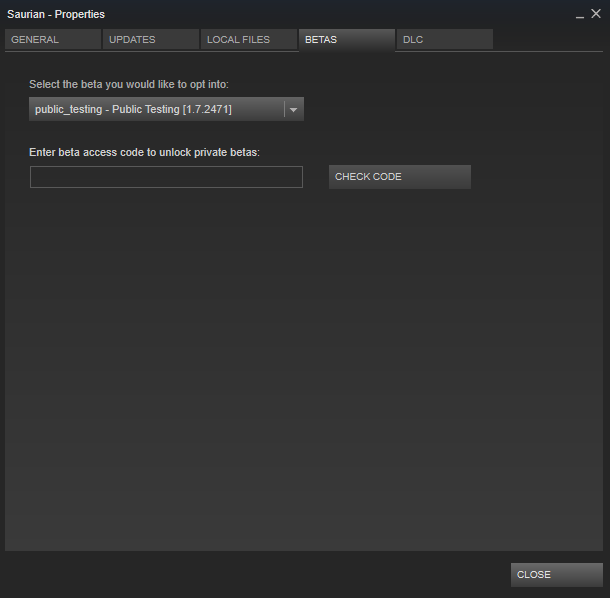This screenshot has height=598, width=610.
Task: Open the UPDATES tab
Action: pyautogui.click(x=151, y=39)
